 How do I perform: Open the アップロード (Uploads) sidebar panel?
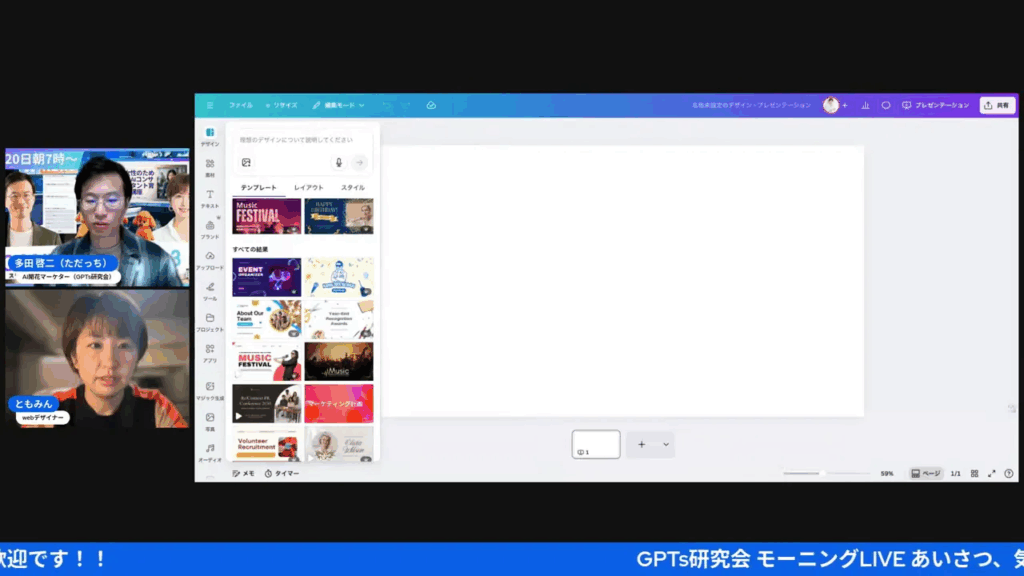(x=210, y=260)
